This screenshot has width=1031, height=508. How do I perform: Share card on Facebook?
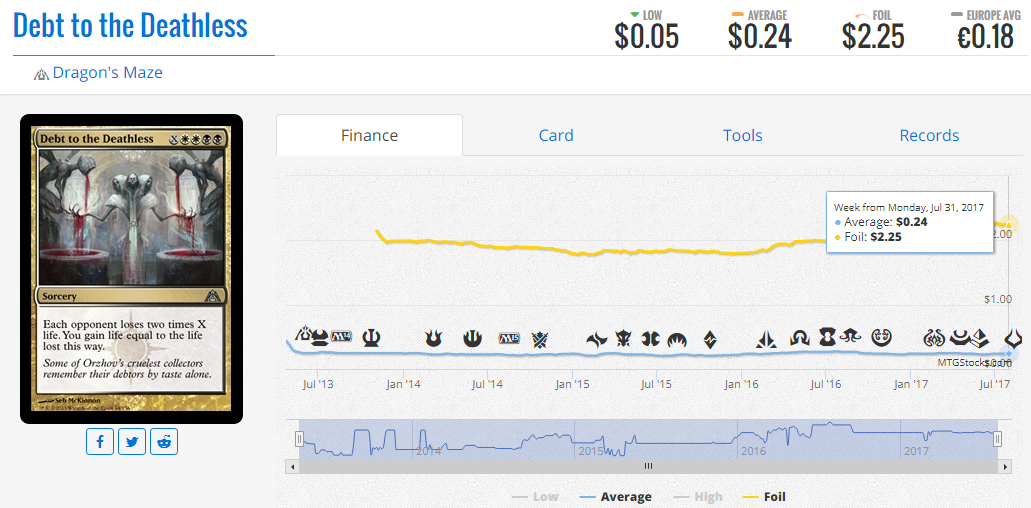pos(100,442)
